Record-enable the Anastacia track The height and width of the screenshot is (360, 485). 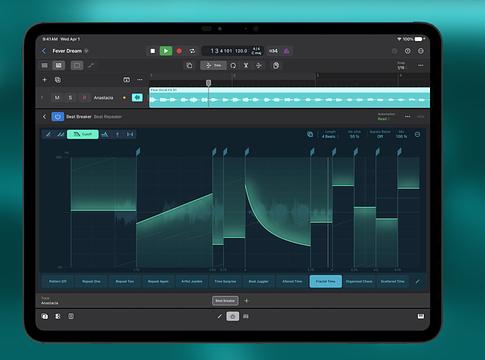pyautogui.click(x=84, y=98)
